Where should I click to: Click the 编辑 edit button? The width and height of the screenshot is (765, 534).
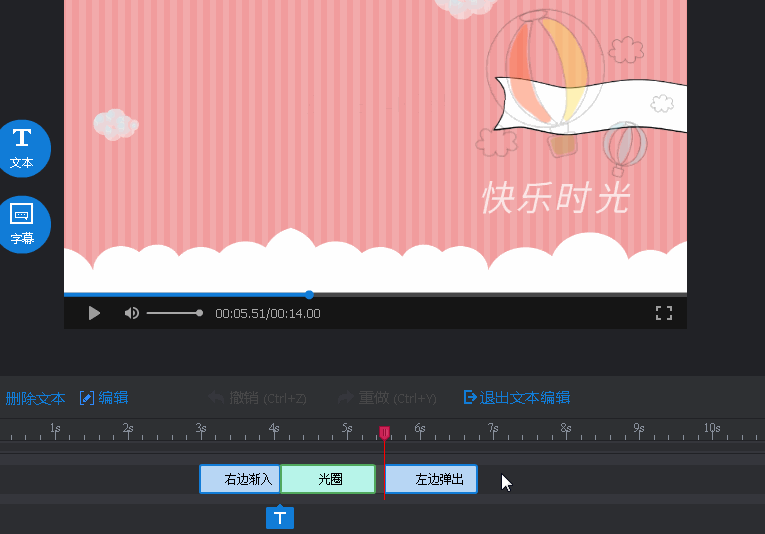coord(104,398)
